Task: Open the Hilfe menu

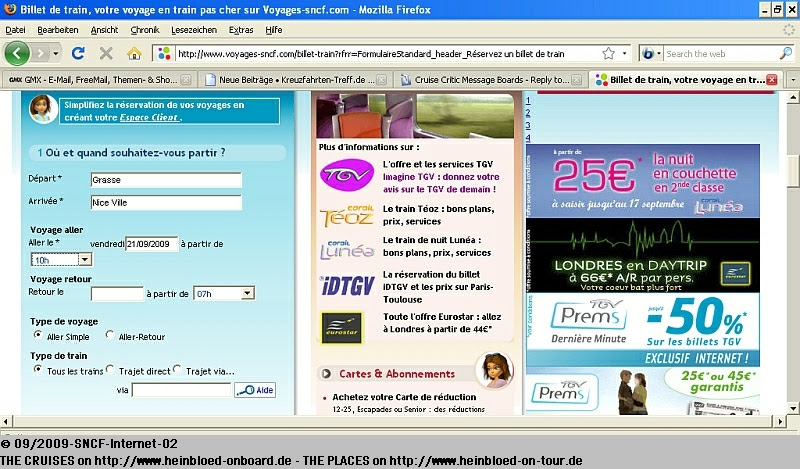Action: coord(273,30)
